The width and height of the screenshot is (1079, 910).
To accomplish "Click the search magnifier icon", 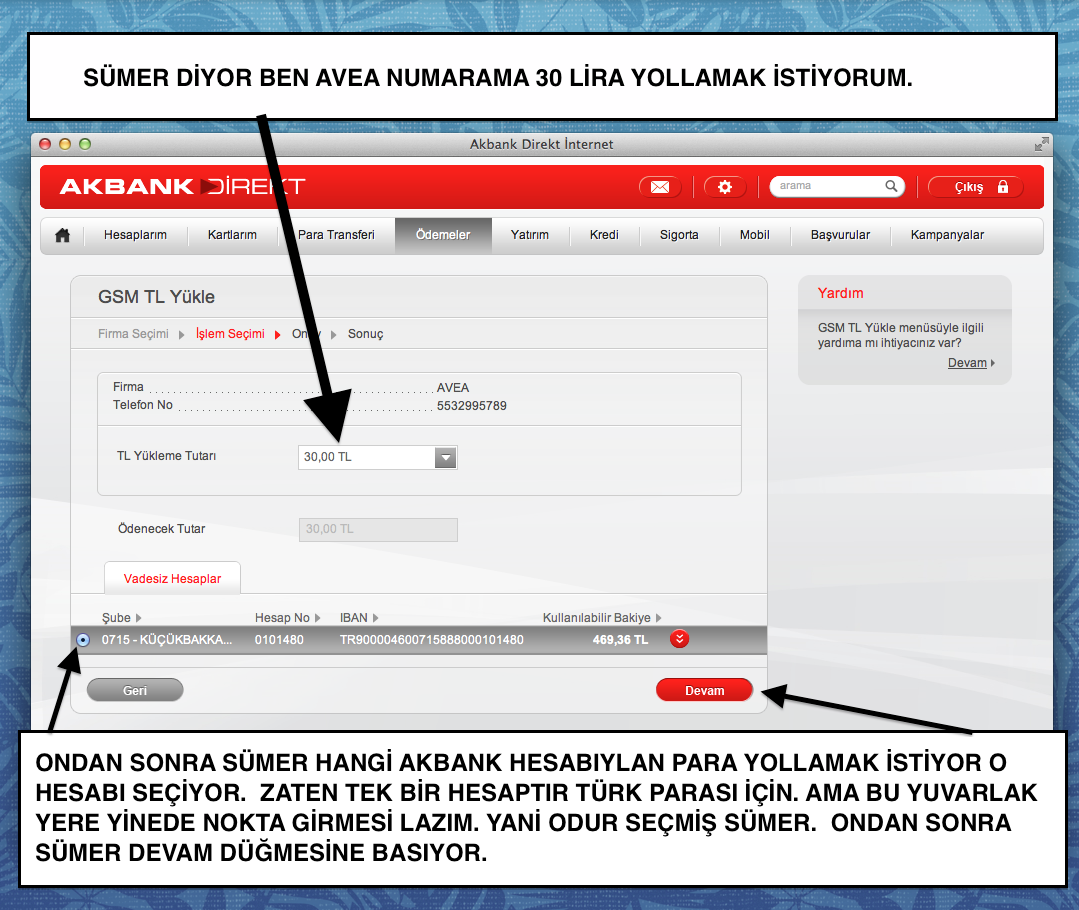I will tap(891, 186).
